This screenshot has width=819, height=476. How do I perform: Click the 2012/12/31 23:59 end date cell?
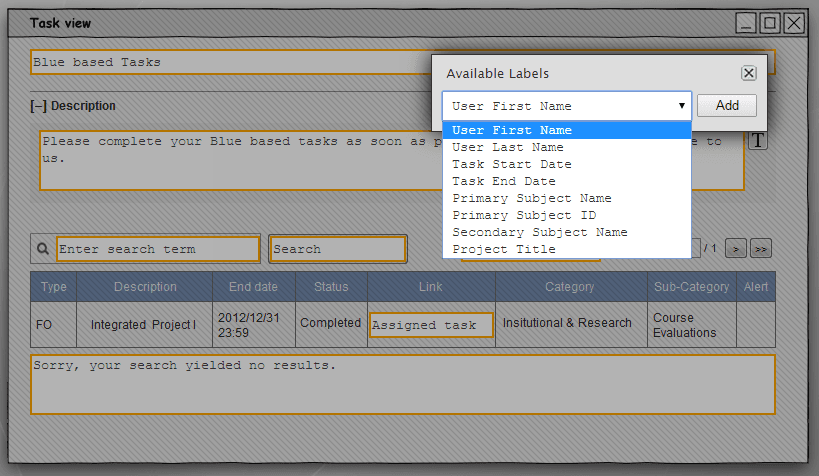[254, 325]
